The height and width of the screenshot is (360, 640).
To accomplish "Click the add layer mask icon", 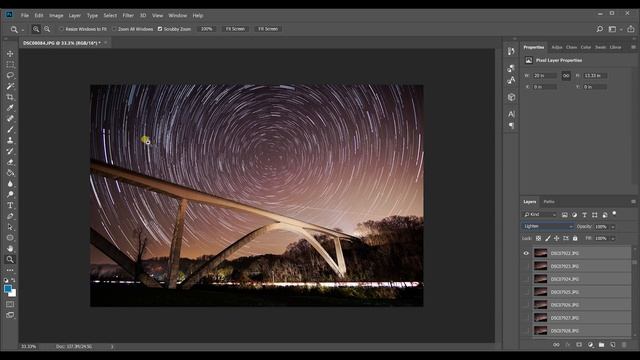I will click(x=579, y=345).
